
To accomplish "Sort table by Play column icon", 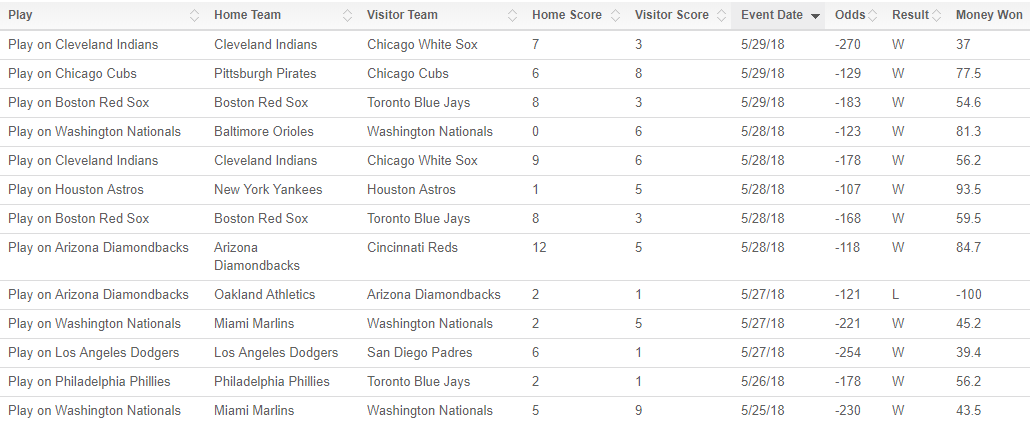I will [194, 15].
